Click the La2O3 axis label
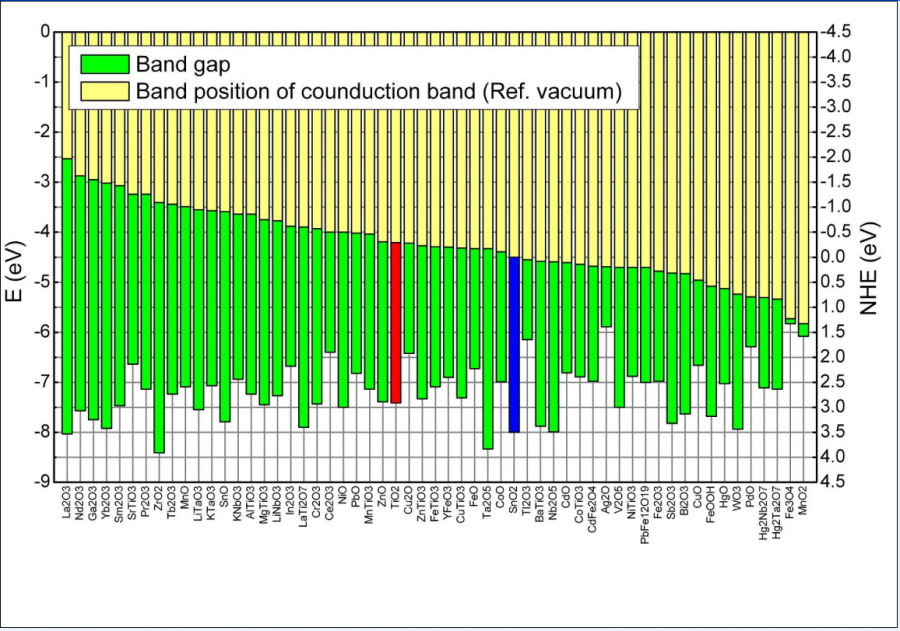 [x=67, y=503]
